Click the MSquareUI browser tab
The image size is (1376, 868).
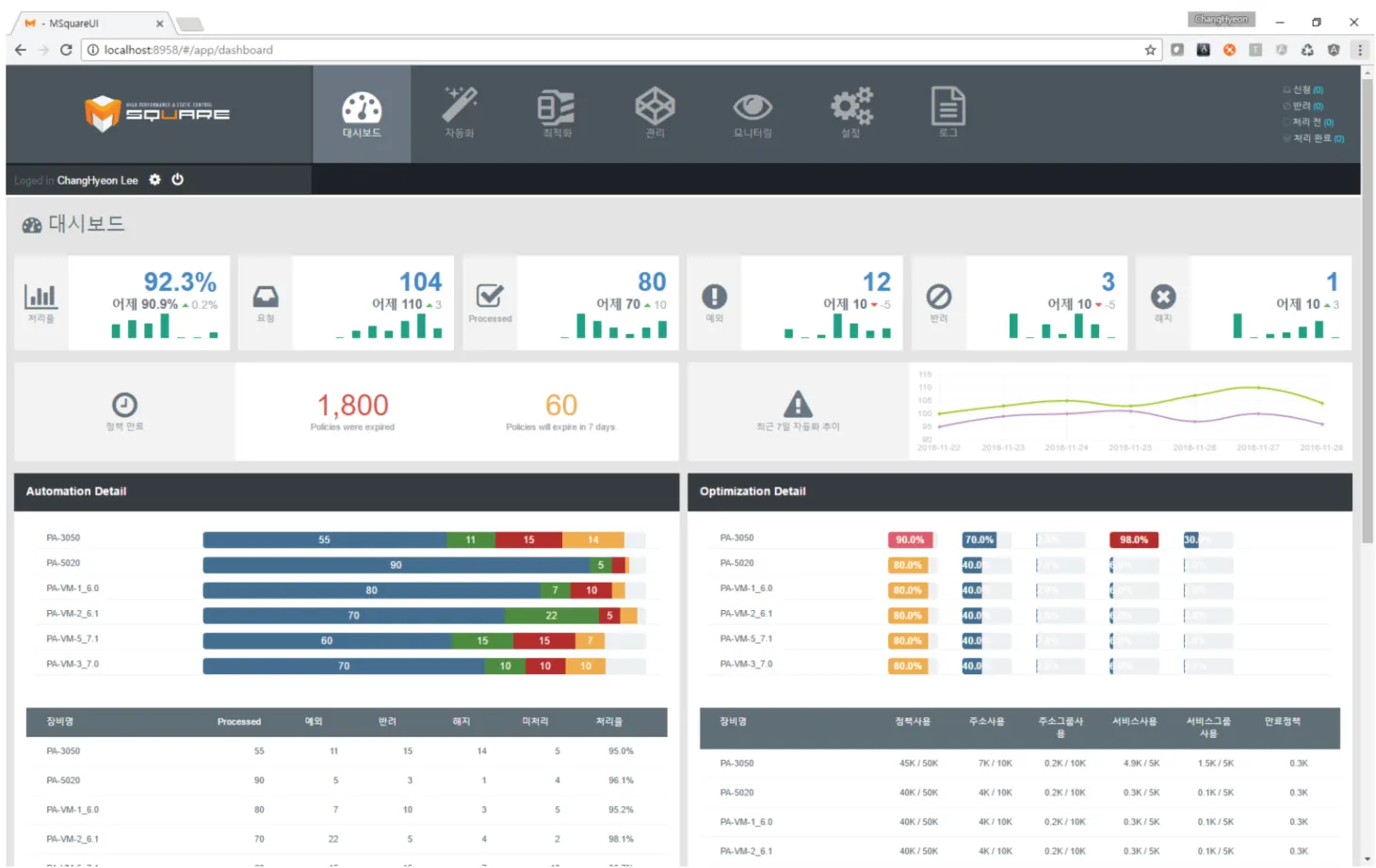click(91, 24)
